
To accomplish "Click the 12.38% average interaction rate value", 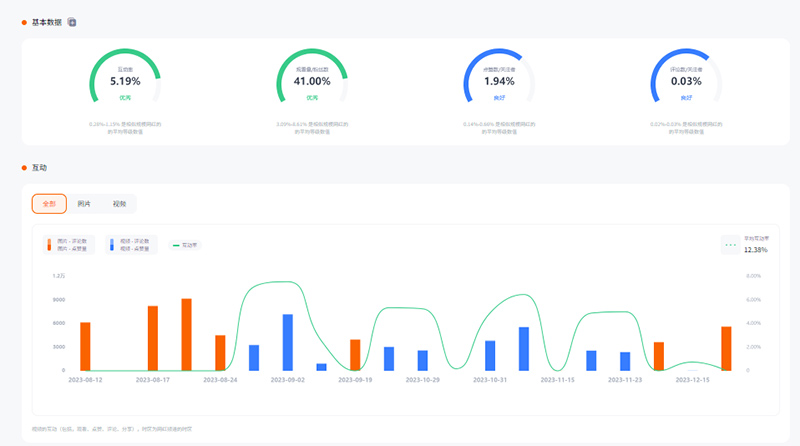I will 755,249.
